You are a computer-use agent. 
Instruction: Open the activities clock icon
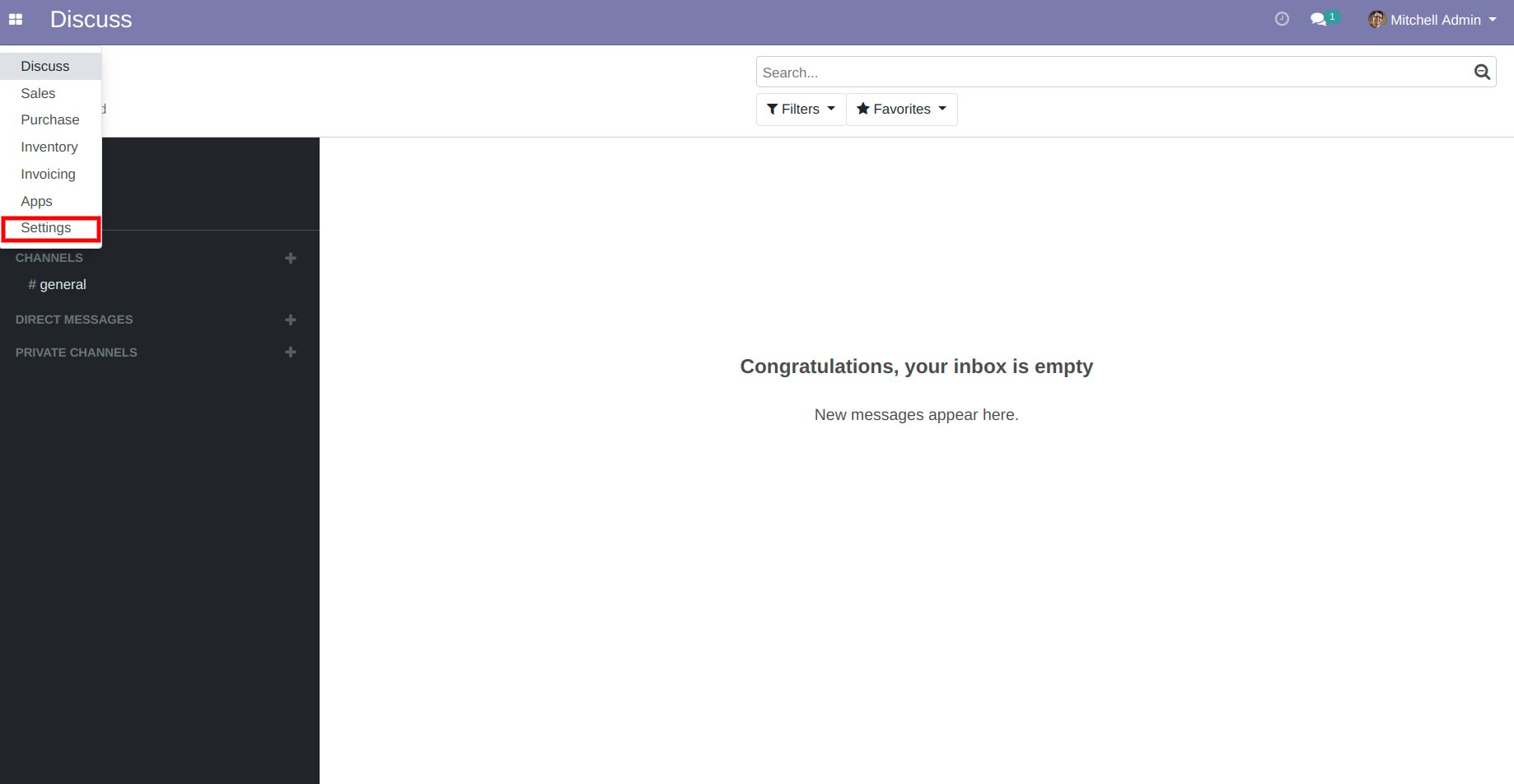tap(1282, 19)
